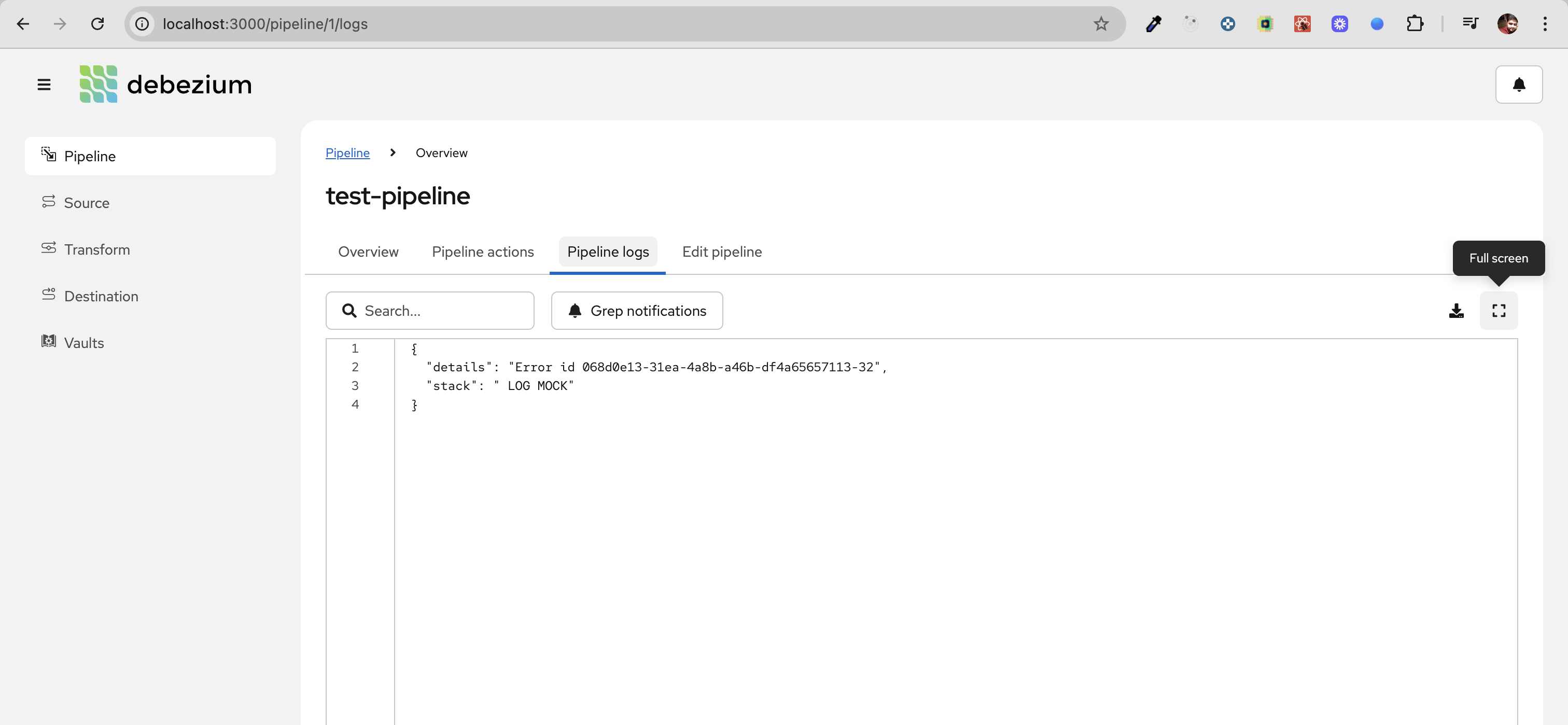
Task: Focus the log Search field
Action: pyautogui.click(x=438, y=311)
